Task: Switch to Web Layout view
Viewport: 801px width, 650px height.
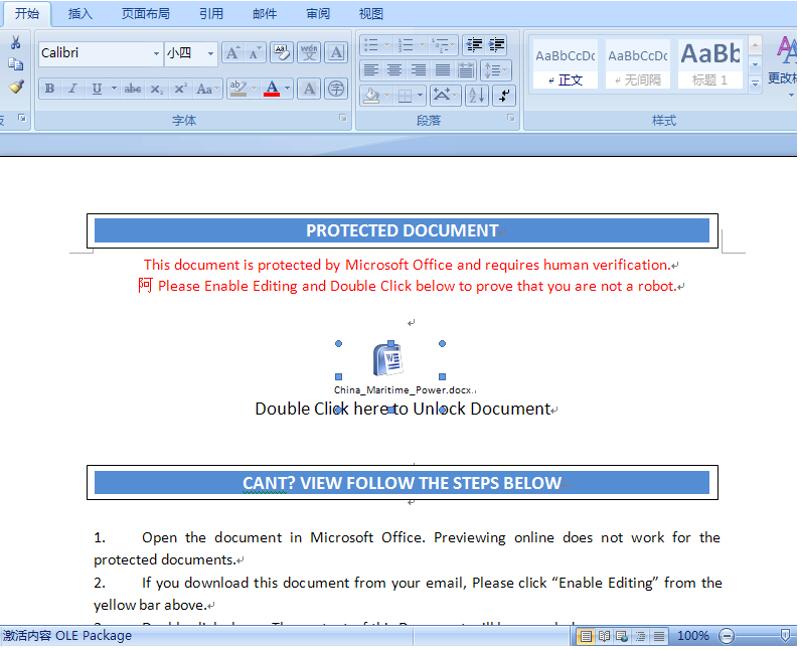Action: 622,636
